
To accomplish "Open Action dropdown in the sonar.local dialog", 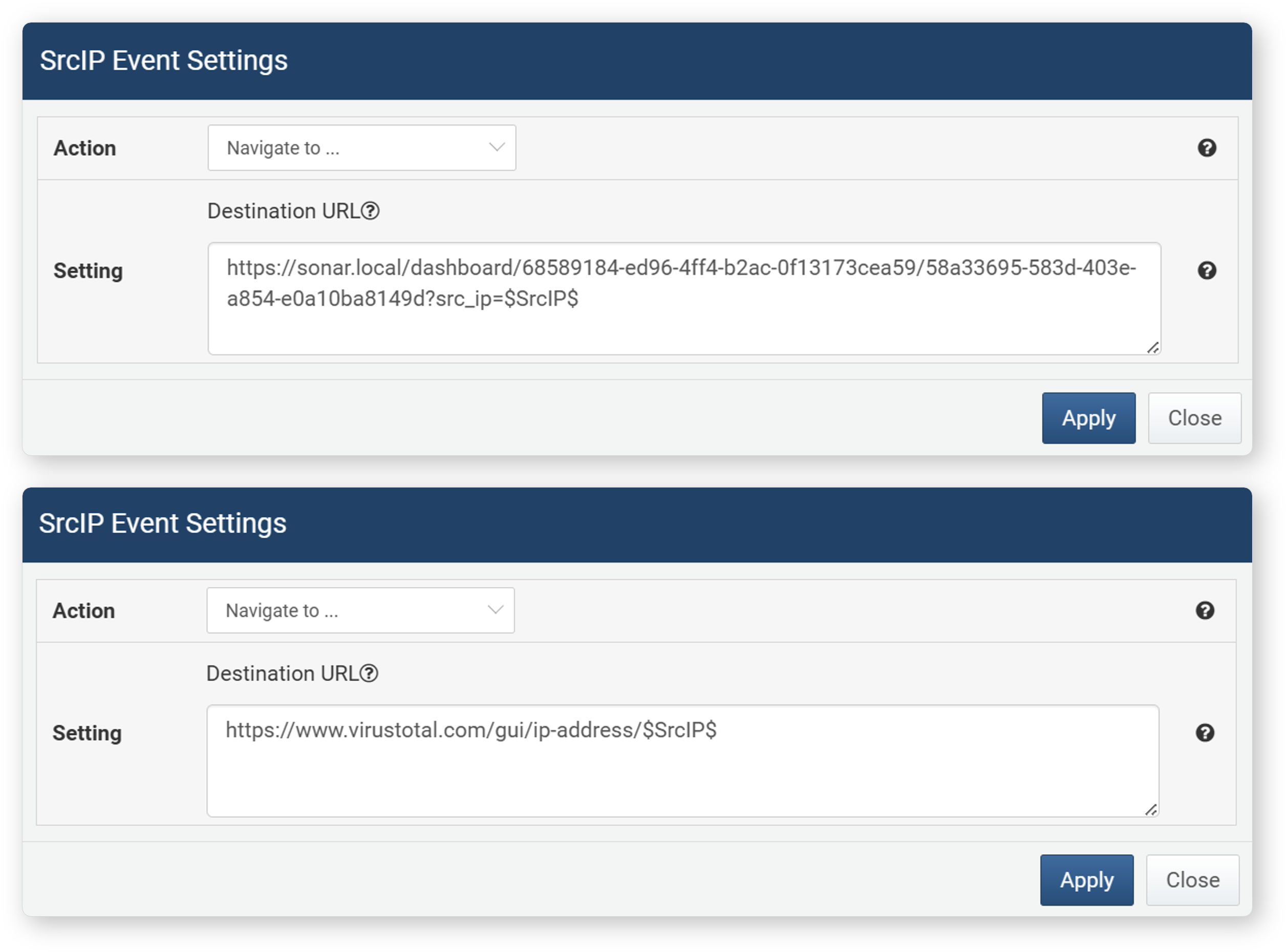I will point(362,147).
